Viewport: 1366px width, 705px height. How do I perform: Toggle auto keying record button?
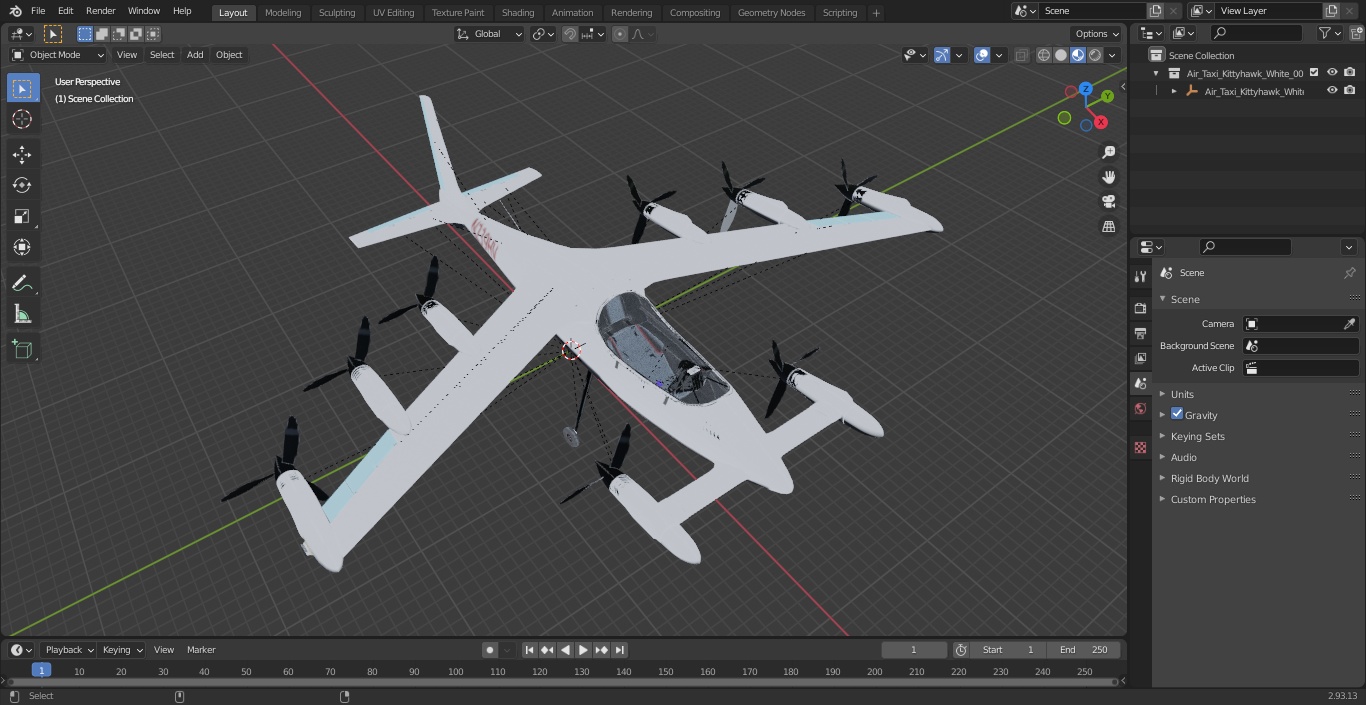click(x=490, y=650)
